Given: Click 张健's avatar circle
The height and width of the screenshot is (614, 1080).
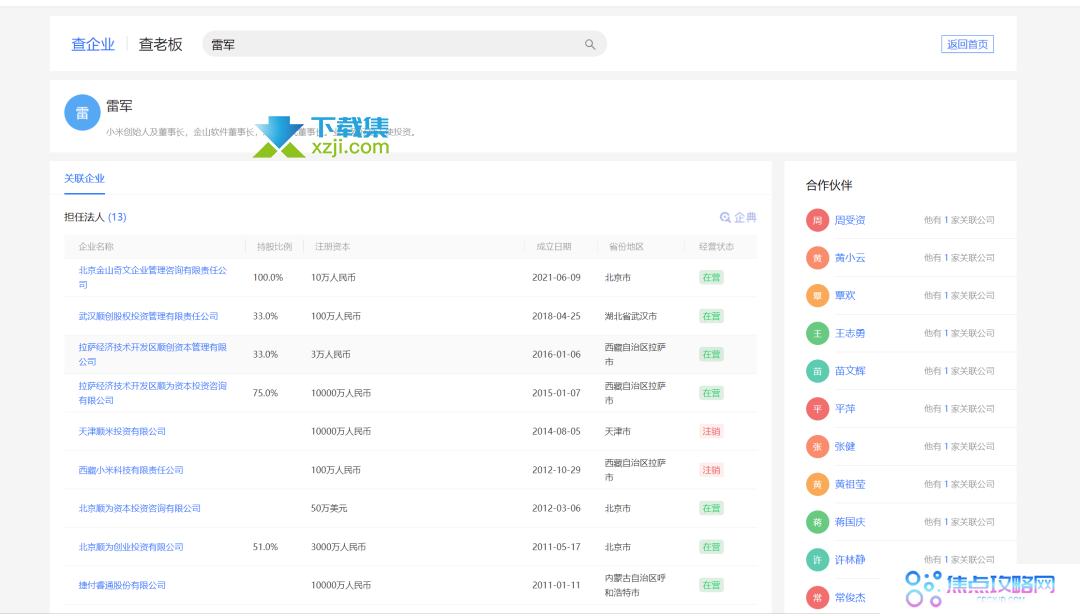Looking at the screenshot, I should pos(817,447).
